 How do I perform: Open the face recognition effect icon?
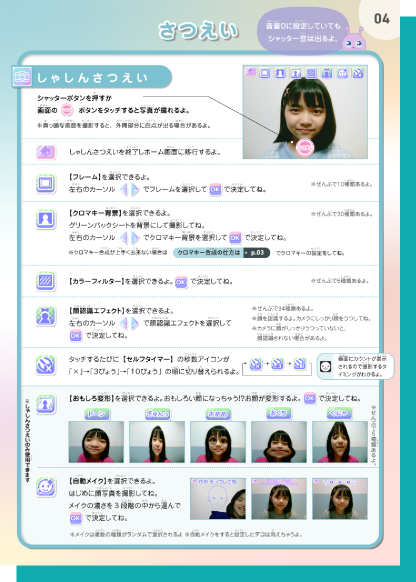[x=46, y=316]
